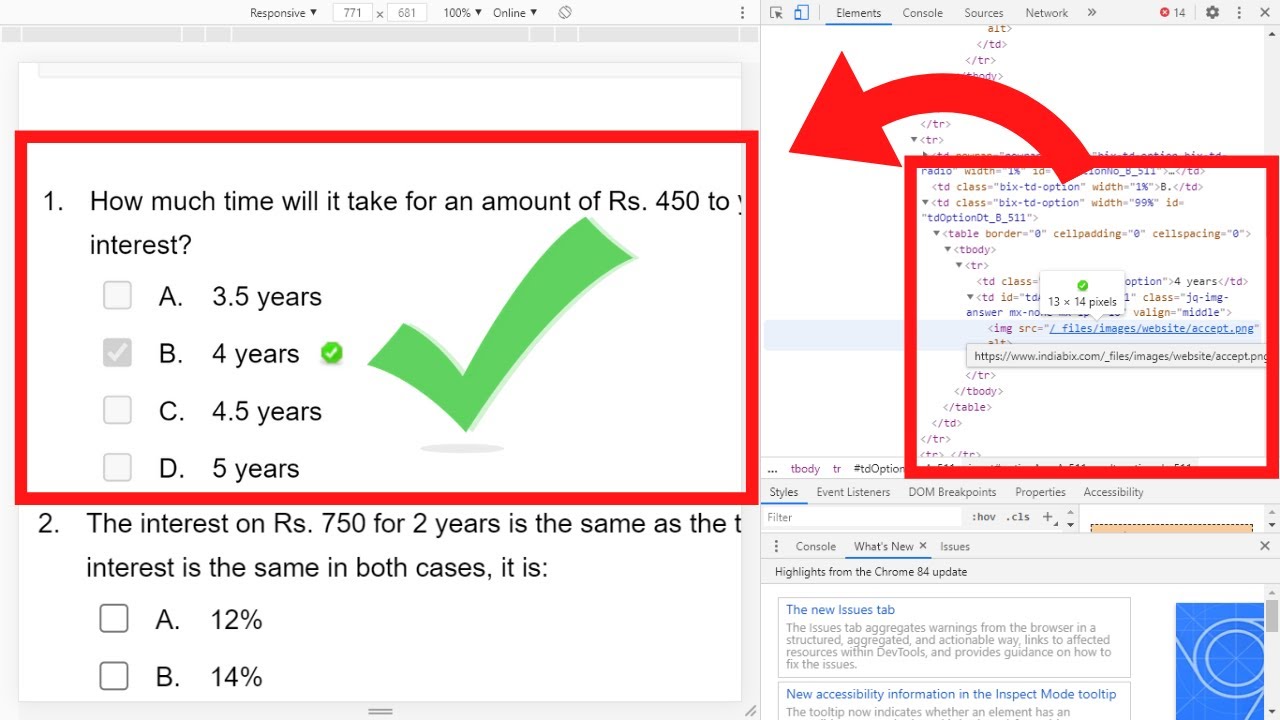
Task: Click the viewport height field showing 681
Action: coord(407,13)
